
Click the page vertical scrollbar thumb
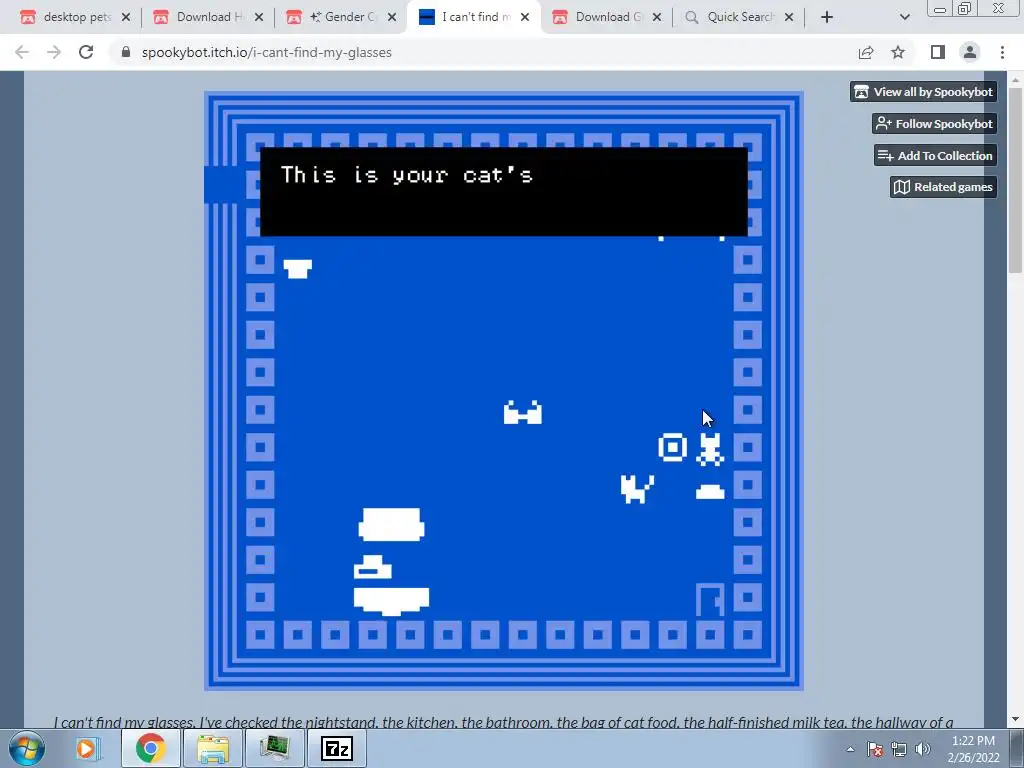coord(1016,180)
